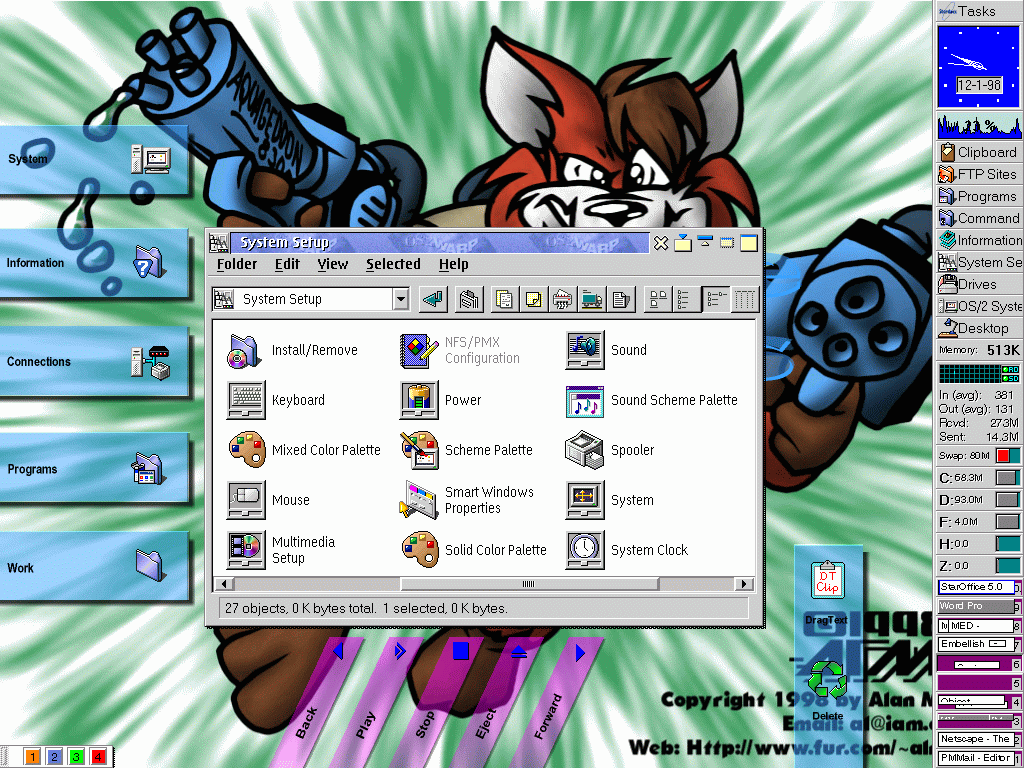Open Desktop in the Tasks bar

[x=979, y=328]
